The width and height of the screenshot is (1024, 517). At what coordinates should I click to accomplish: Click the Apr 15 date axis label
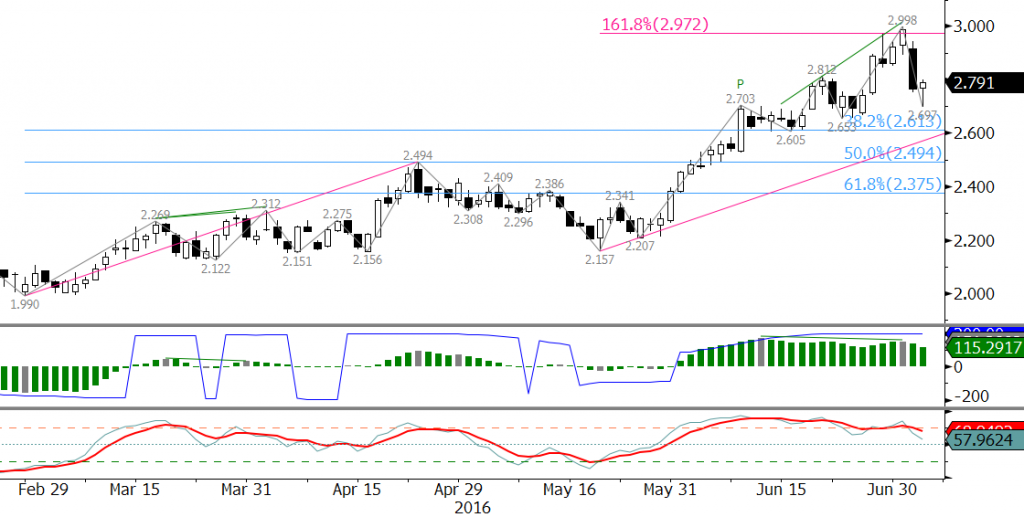coord(355,490)
